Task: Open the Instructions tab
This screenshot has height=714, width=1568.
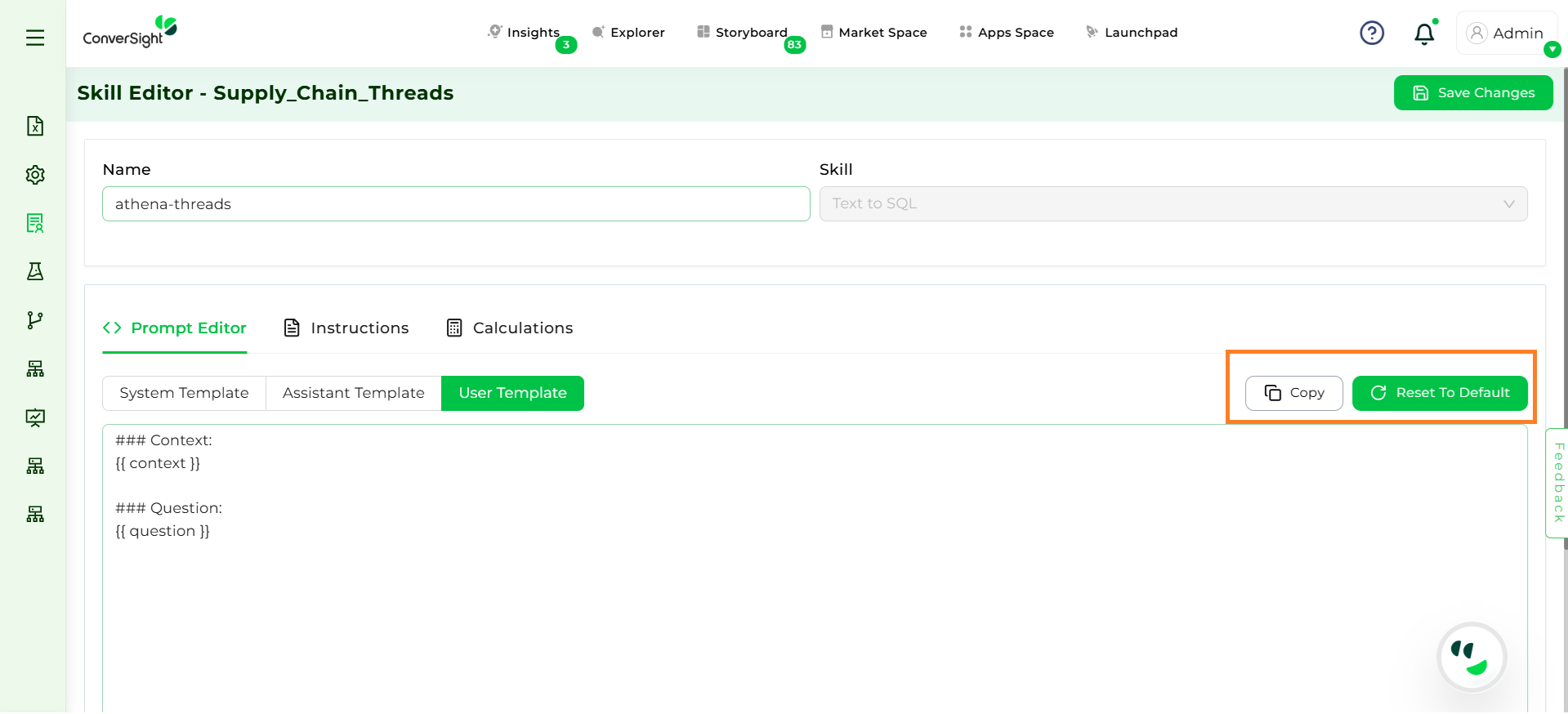Action: coord(346,328)
